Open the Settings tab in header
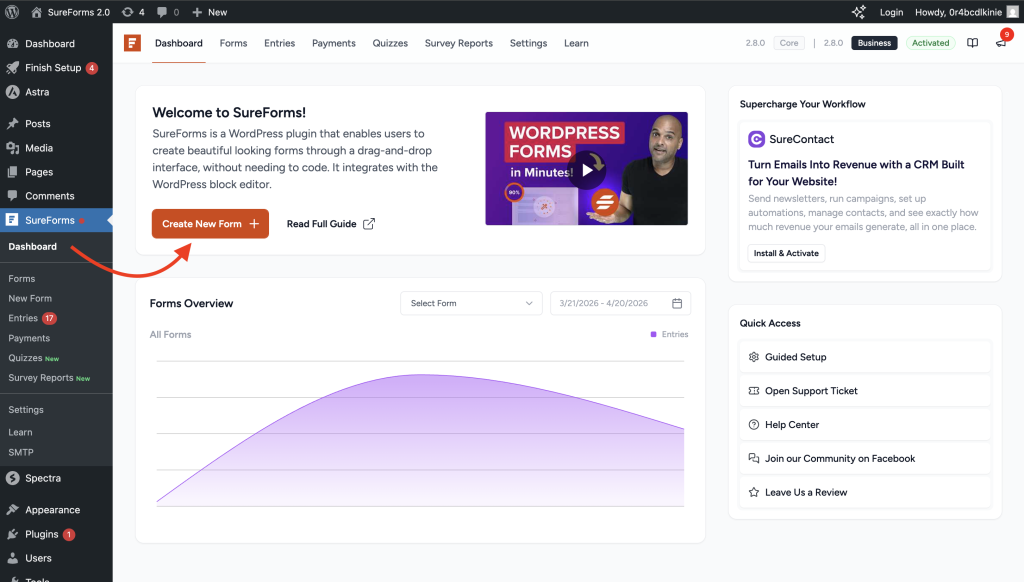1024x582 pixels. click(x=528, y=43)
